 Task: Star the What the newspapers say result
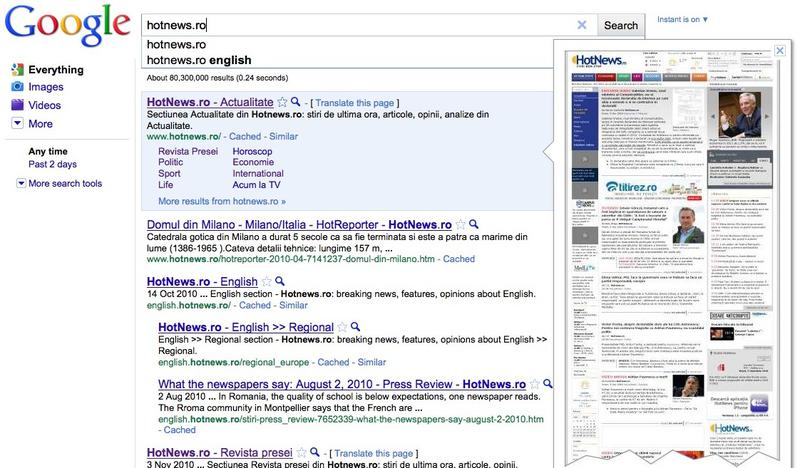click(535, 384)
